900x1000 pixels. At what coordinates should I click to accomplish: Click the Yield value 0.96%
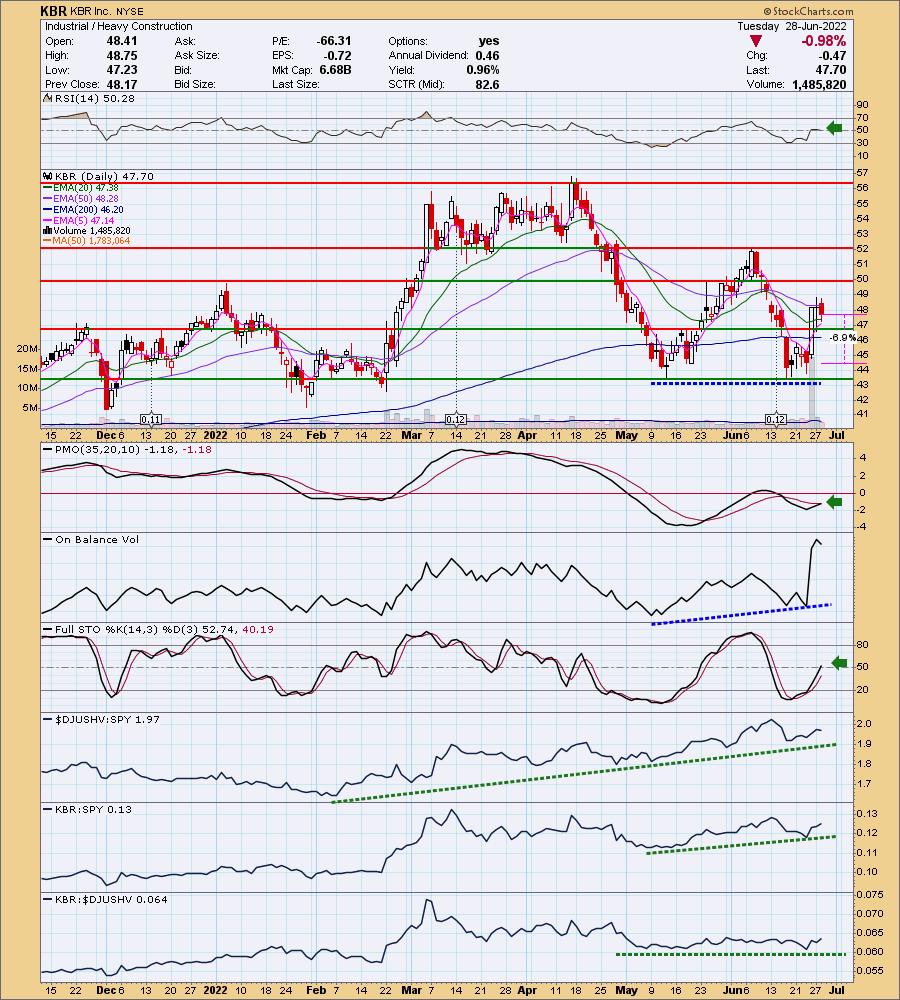(483, 70)
